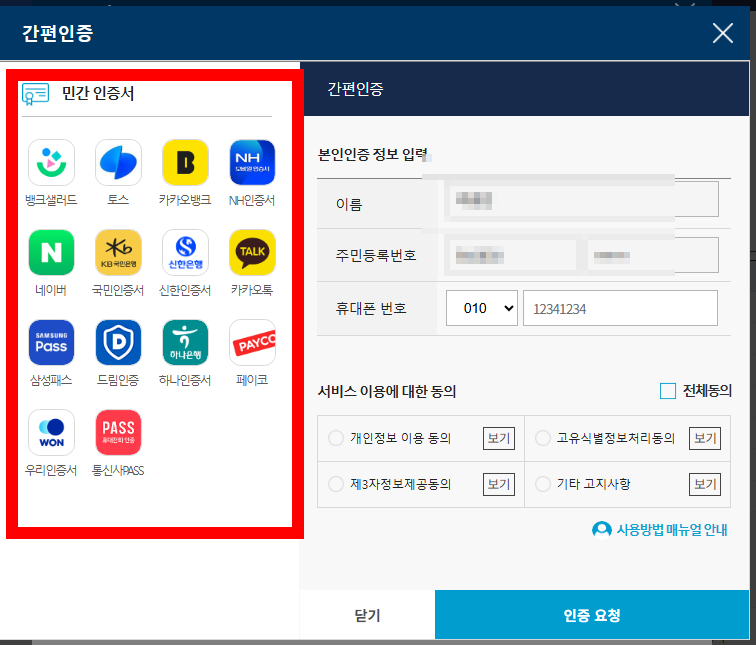Choose the 네이버 certificate icon
The height and width of the screenshot is (645, 756).
(x=51, y=252)
